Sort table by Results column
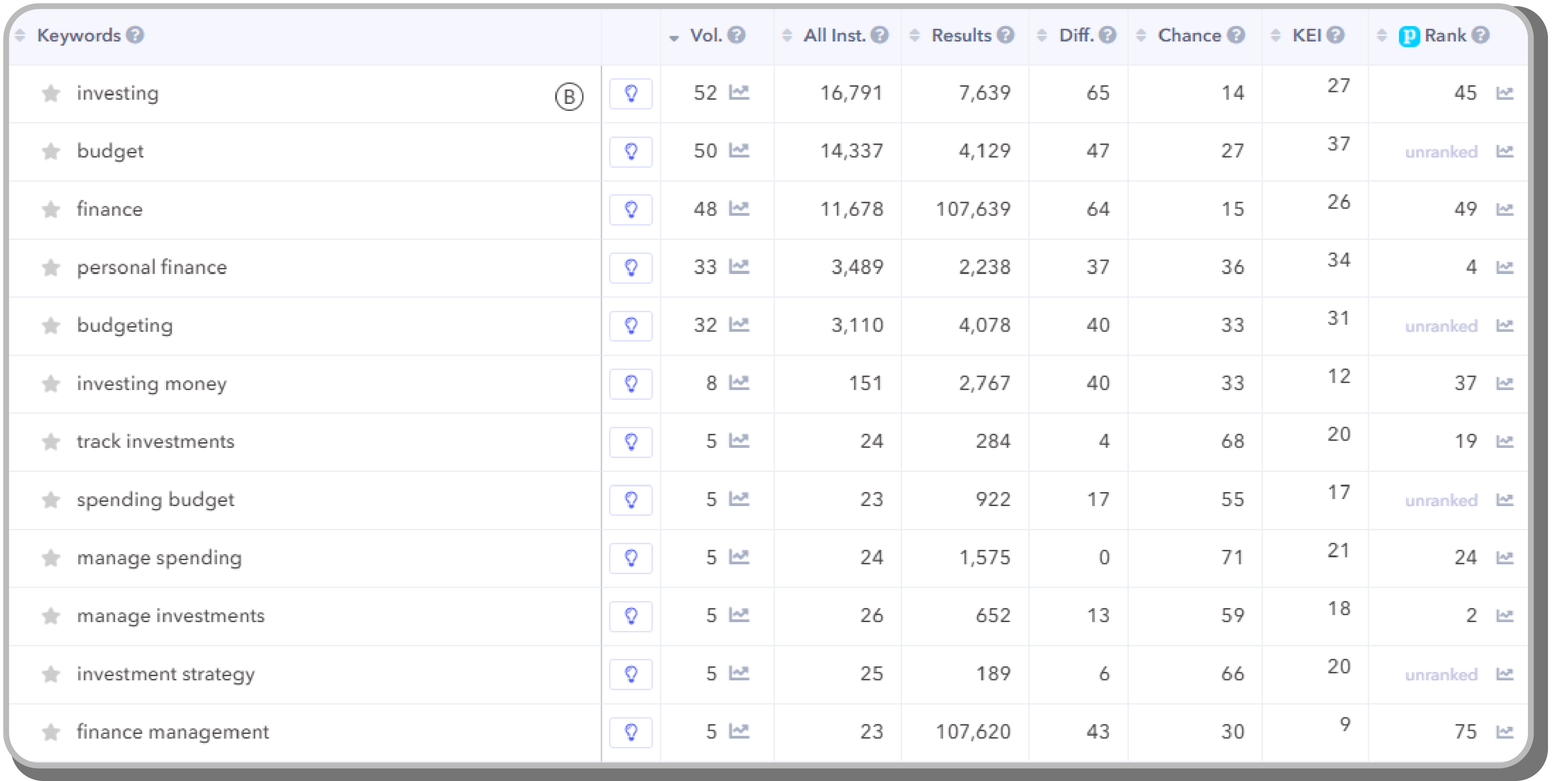 tap(914, 35)
